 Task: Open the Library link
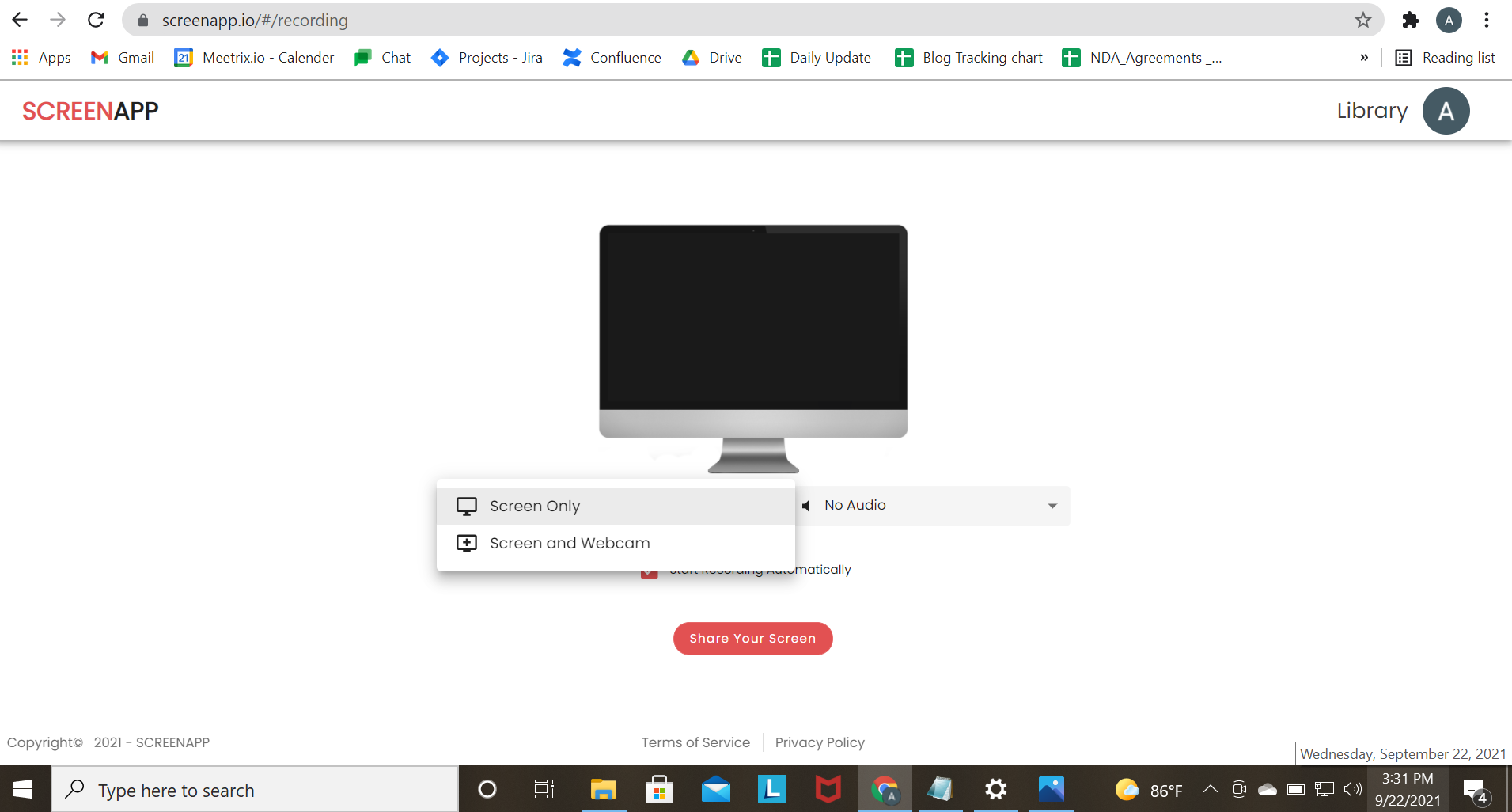pos(1372,111)
